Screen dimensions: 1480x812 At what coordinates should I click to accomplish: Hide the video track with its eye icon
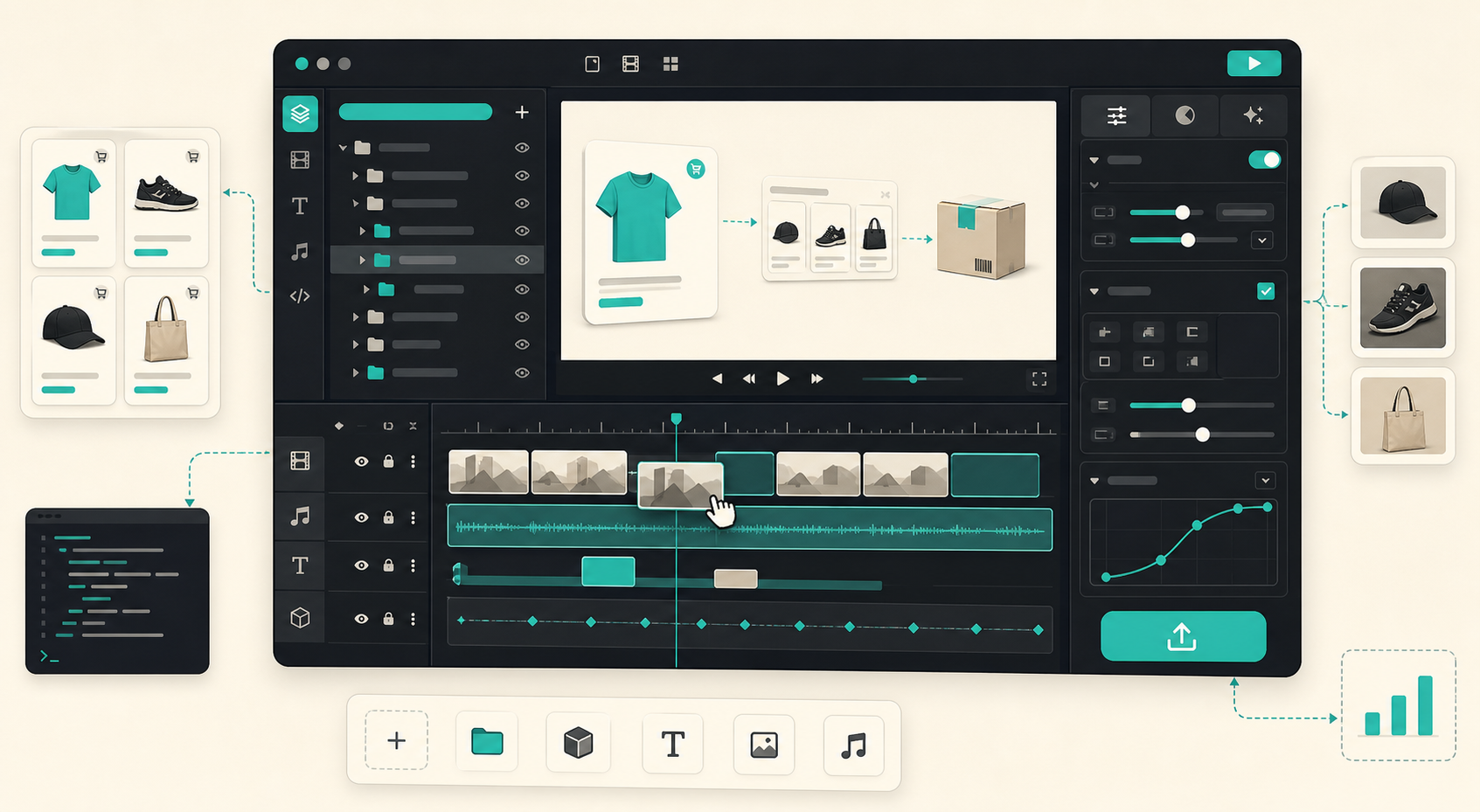coord(361,462)
